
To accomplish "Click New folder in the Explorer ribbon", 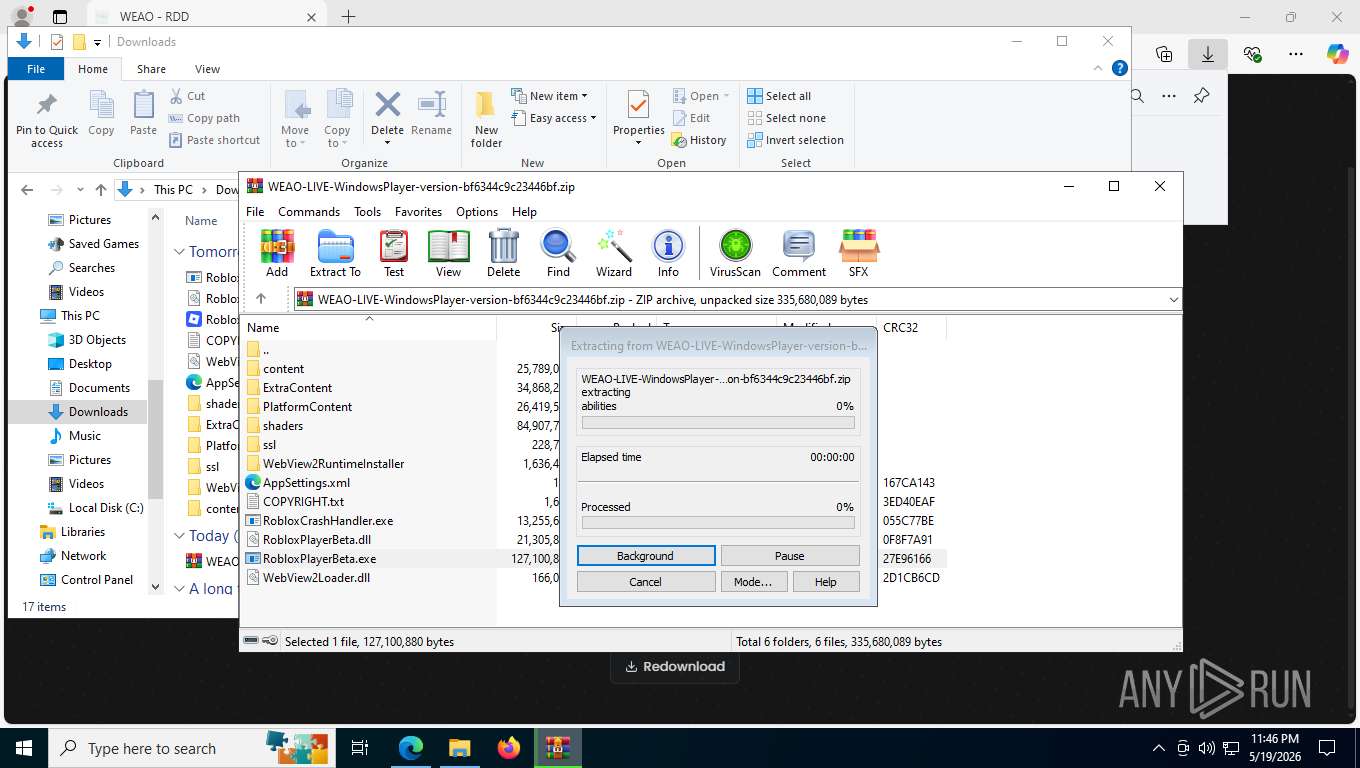I will pos(486,120).
